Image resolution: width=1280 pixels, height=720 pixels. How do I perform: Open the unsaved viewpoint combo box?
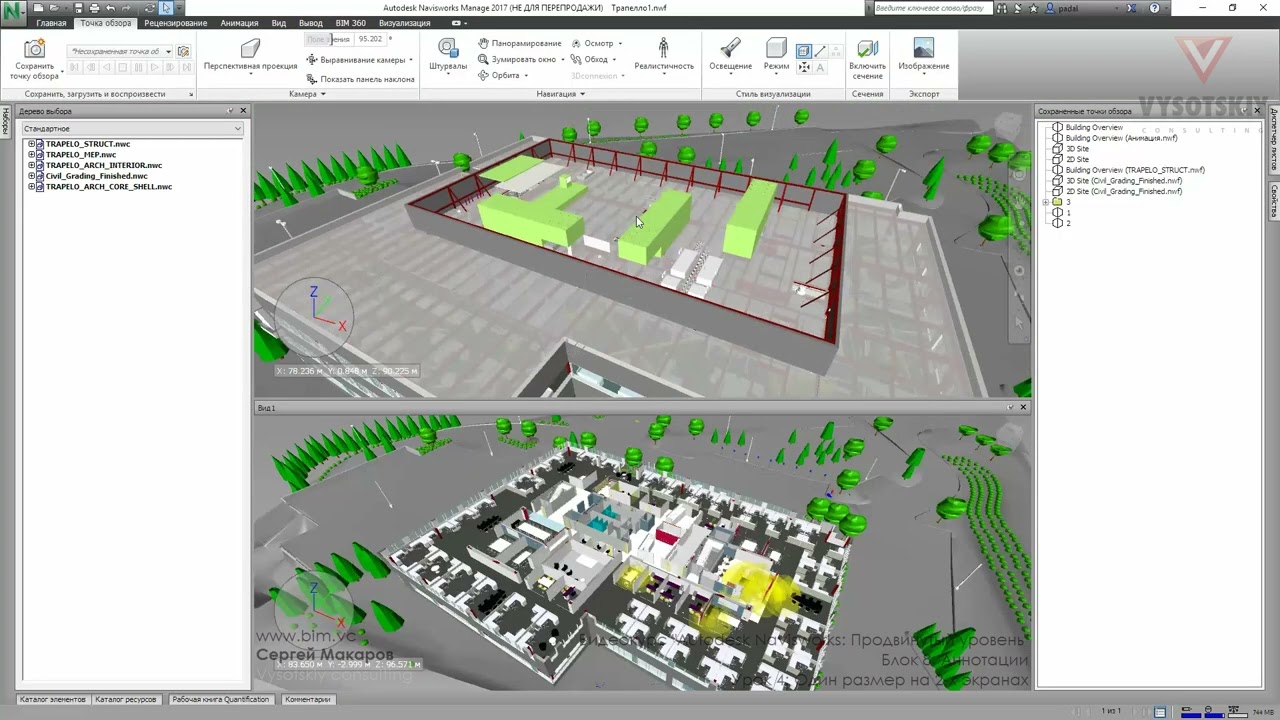(119, 51)
